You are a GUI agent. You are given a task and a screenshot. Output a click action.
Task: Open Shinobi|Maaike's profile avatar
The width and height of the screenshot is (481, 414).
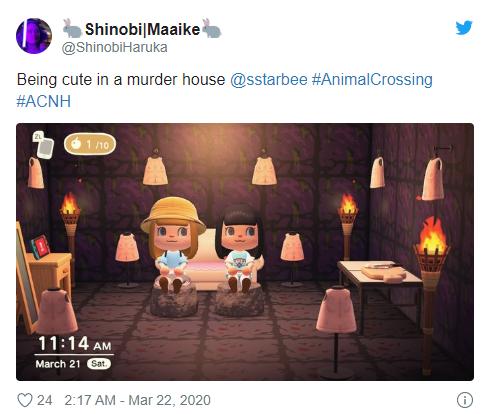[x=34, y=36]
